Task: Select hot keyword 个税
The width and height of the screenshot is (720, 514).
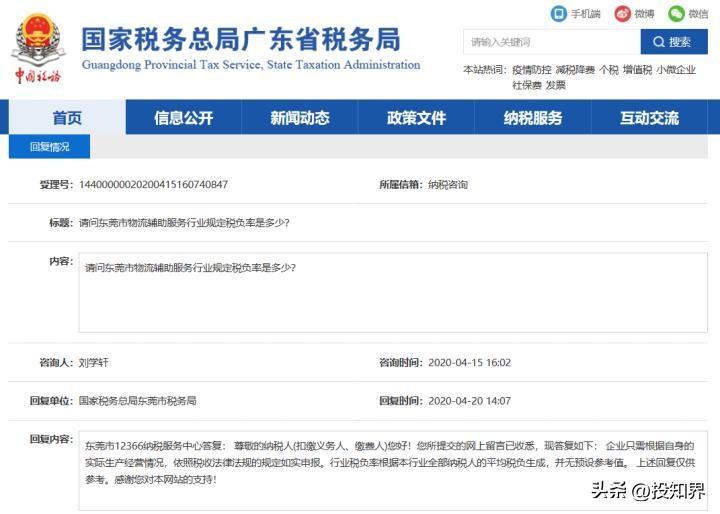Action: 609,70
